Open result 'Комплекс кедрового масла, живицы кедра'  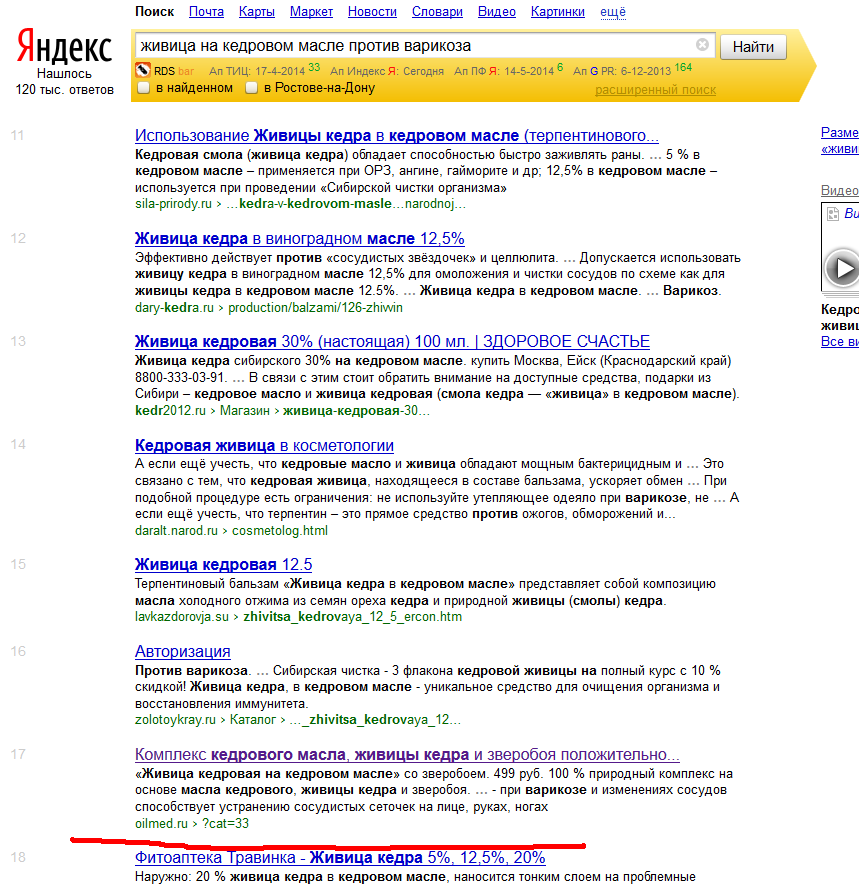coord(407,754)
